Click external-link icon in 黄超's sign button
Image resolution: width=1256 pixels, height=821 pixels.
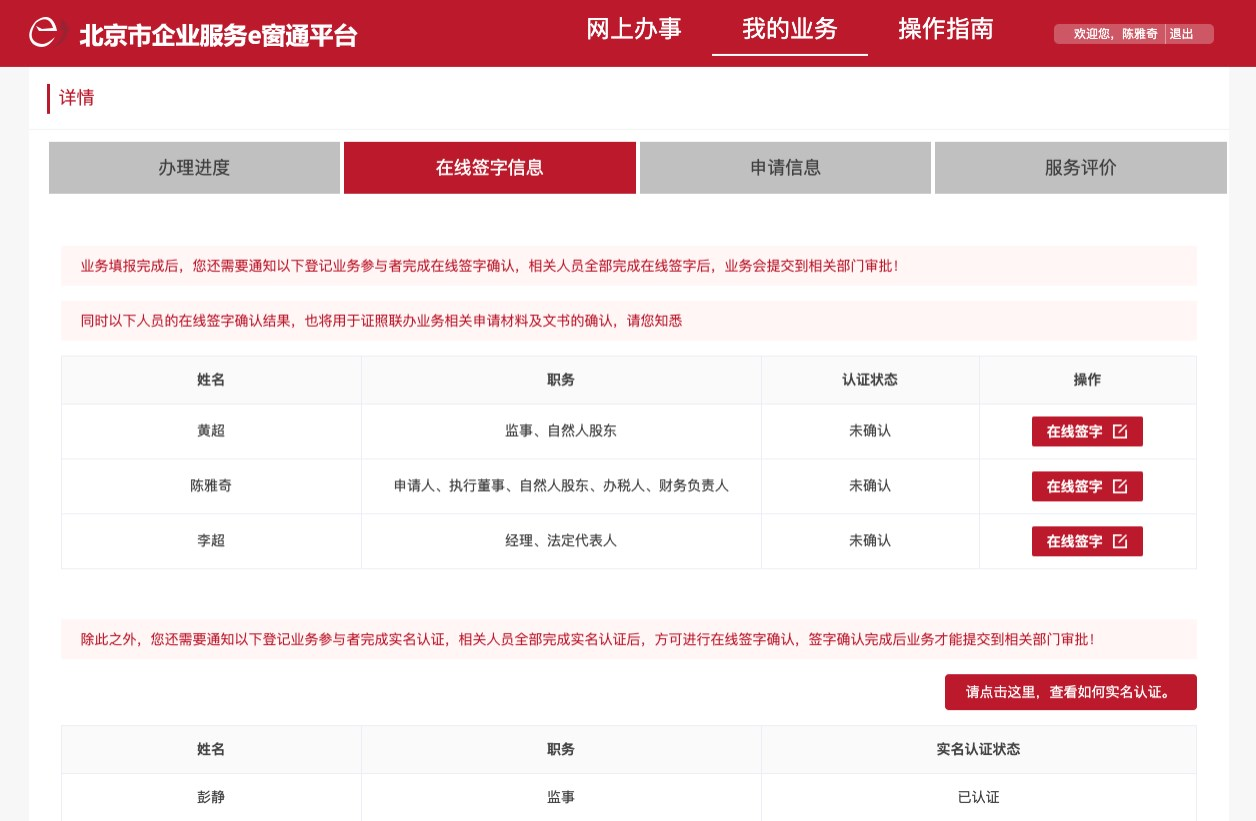coord(1120,431)
